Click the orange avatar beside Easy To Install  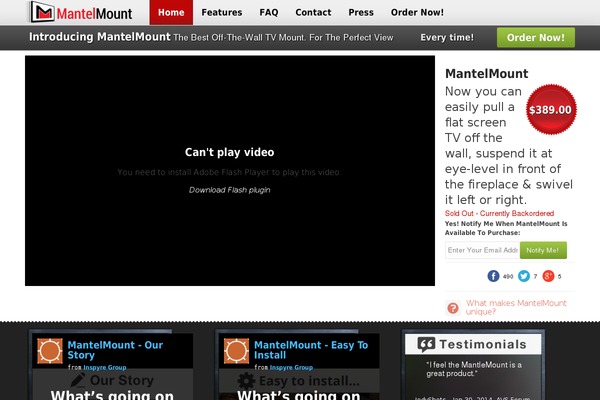(x=236, y=351)
